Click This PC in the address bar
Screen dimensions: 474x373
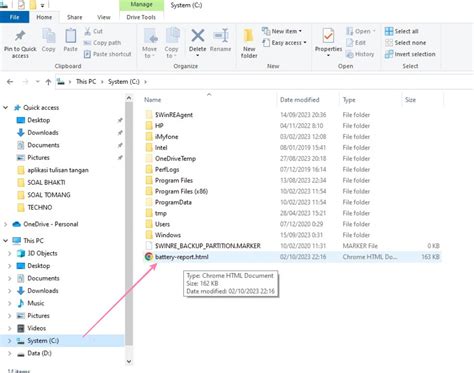86,82
